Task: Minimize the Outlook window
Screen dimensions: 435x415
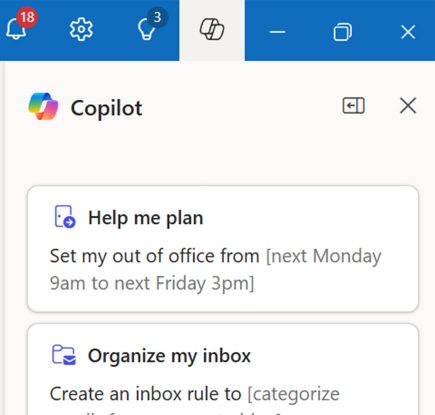Action: [277, 32]
